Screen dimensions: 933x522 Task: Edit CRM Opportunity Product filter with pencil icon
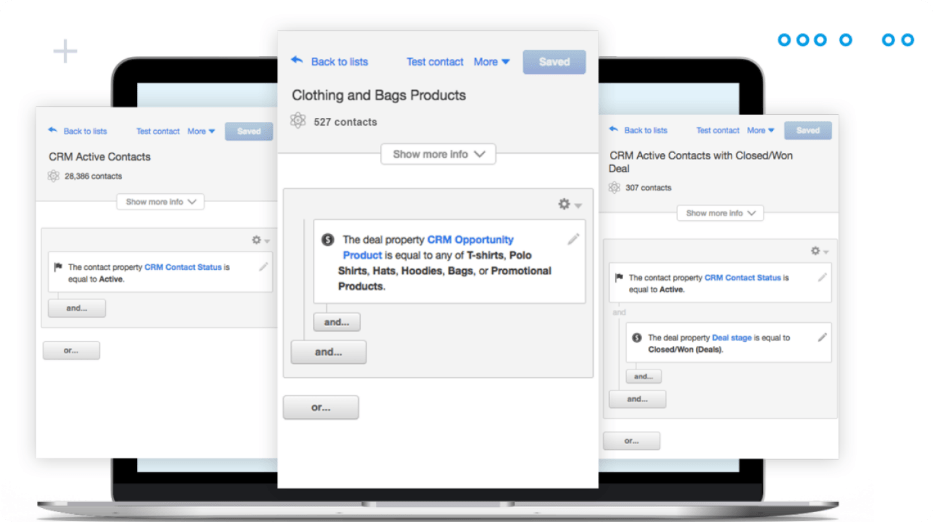coord(573,239)
